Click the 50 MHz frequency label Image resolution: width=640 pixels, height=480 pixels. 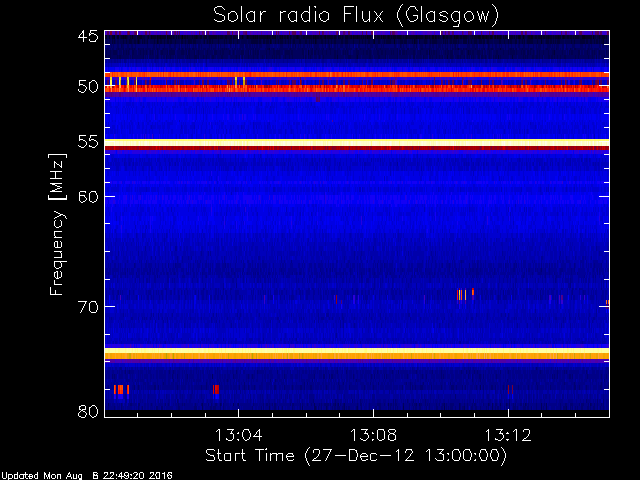[88, 87]
